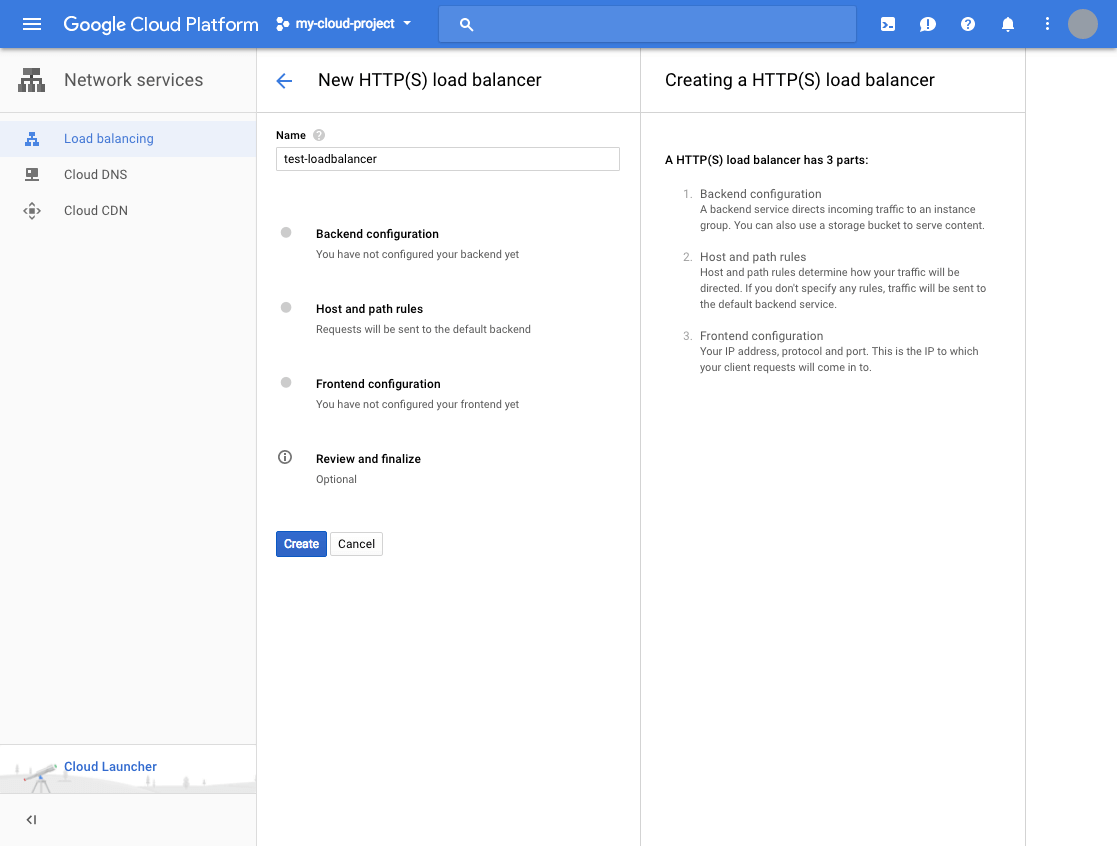
Task: Click the Cloud DNS sidebar icon
Action: tap(32, 174)
